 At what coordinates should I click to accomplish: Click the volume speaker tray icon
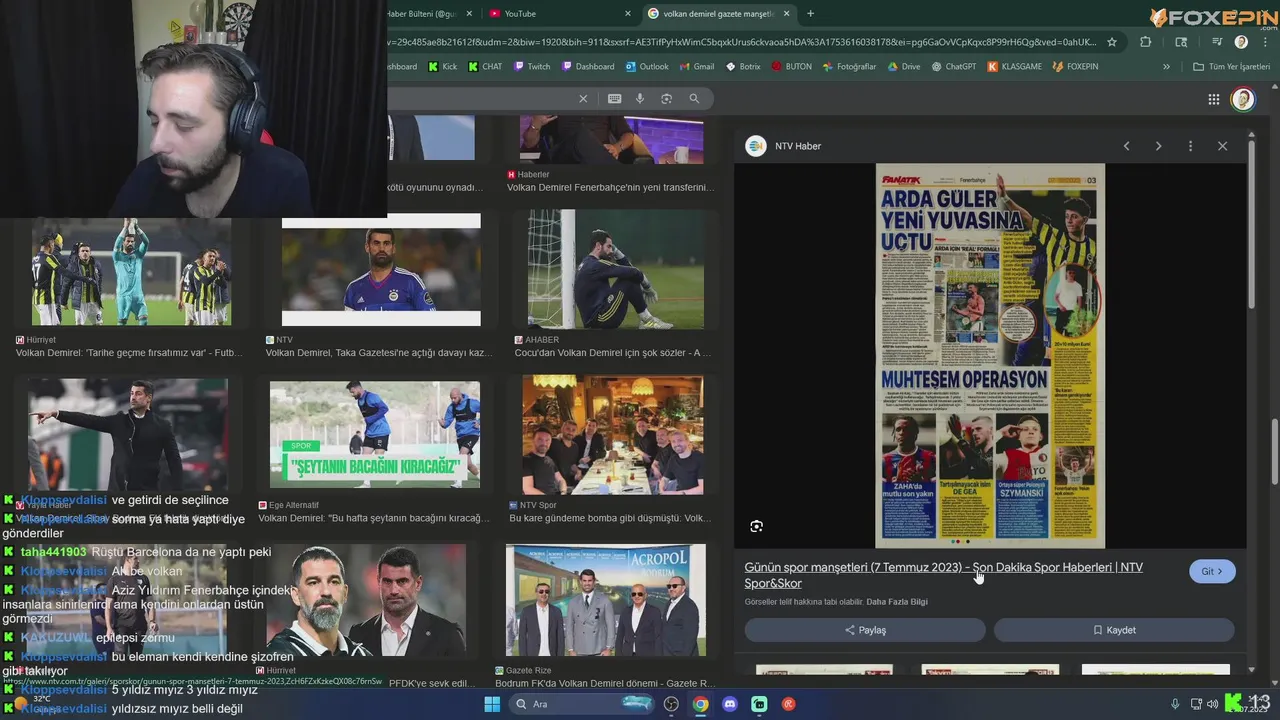click(x=1213, y=704)
